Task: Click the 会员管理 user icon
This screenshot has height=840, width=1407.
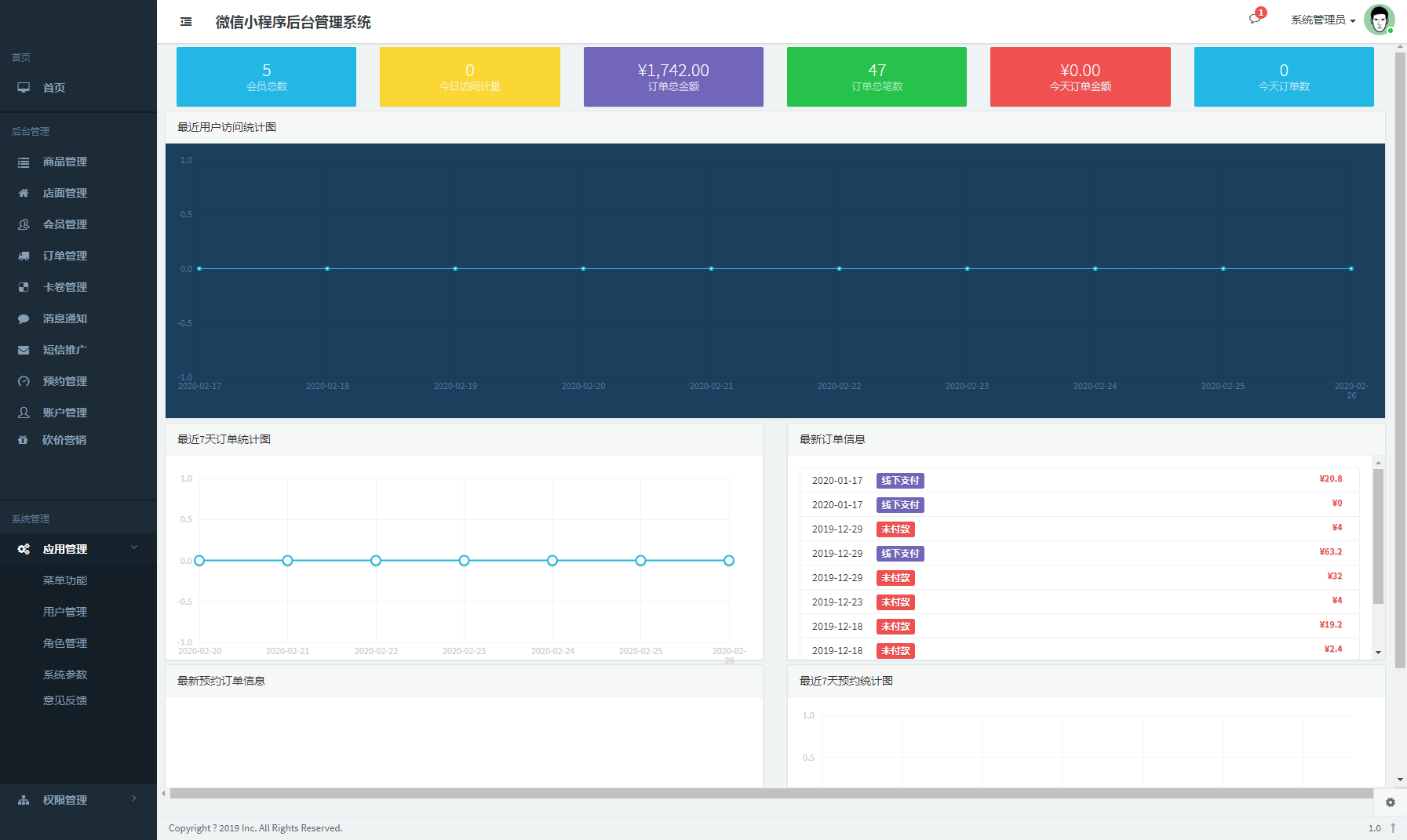Action: (x=24, y=224)
